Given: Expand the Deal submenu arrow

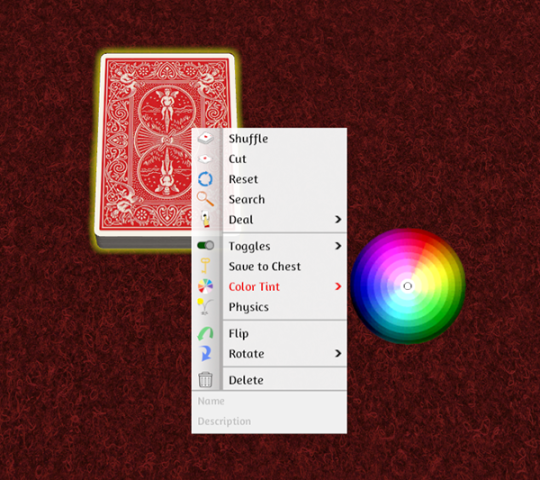Looking at the screenshot, I should tap(338, 219).
